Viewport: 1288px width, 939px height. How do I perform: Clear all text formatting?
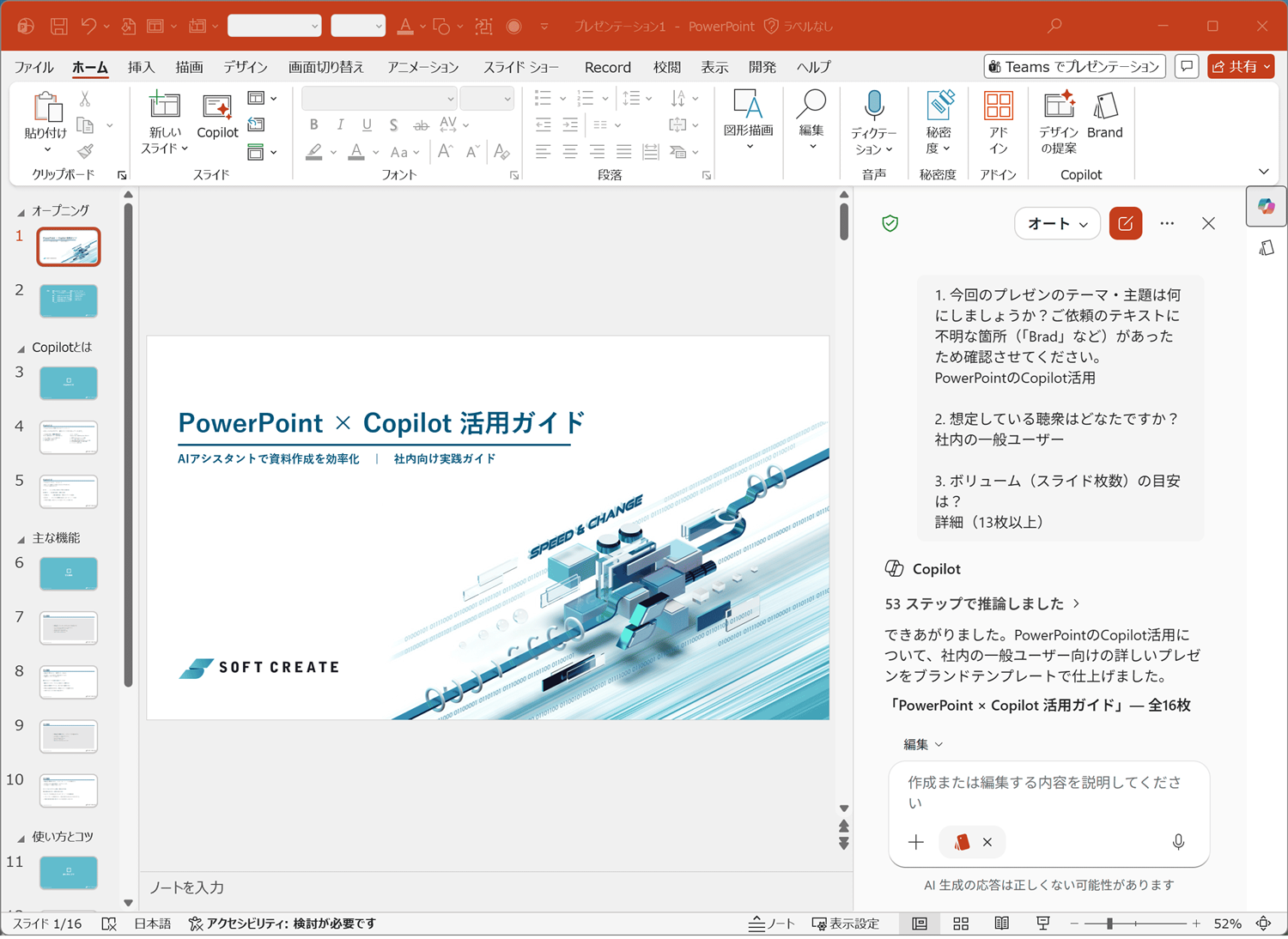point(502,152)
